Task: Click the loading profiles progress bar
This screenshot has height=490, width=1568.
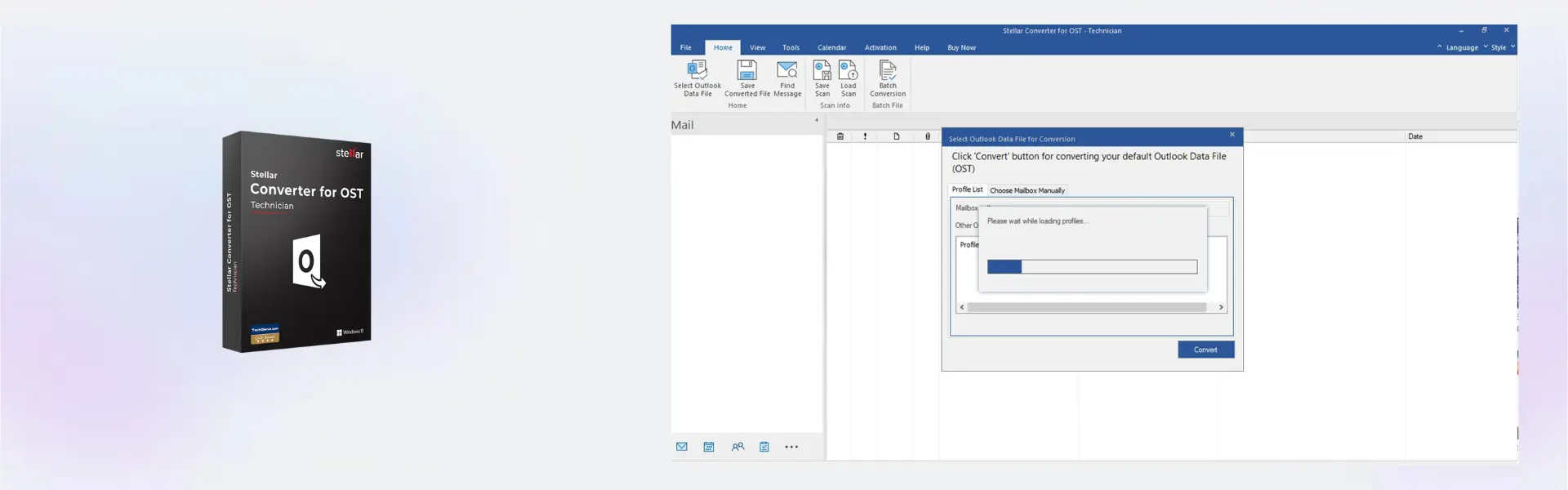Action: coord(1092,267)
